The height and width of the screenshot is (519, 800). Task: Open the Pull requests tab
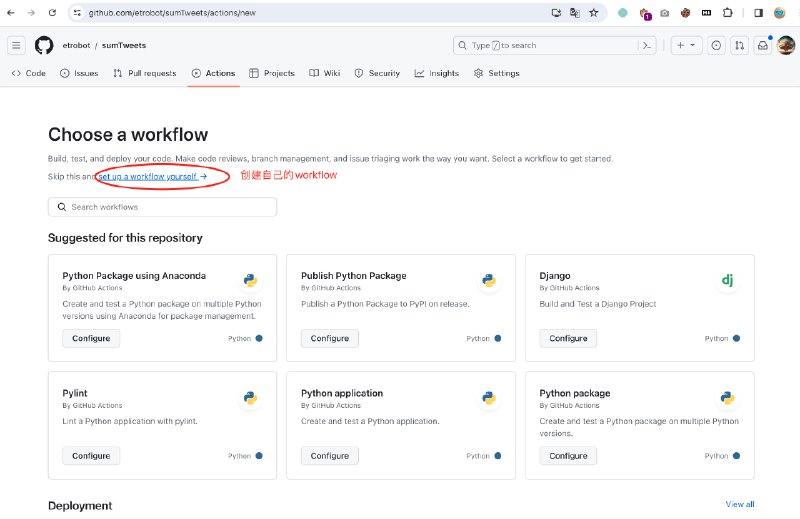coord(145,73)
